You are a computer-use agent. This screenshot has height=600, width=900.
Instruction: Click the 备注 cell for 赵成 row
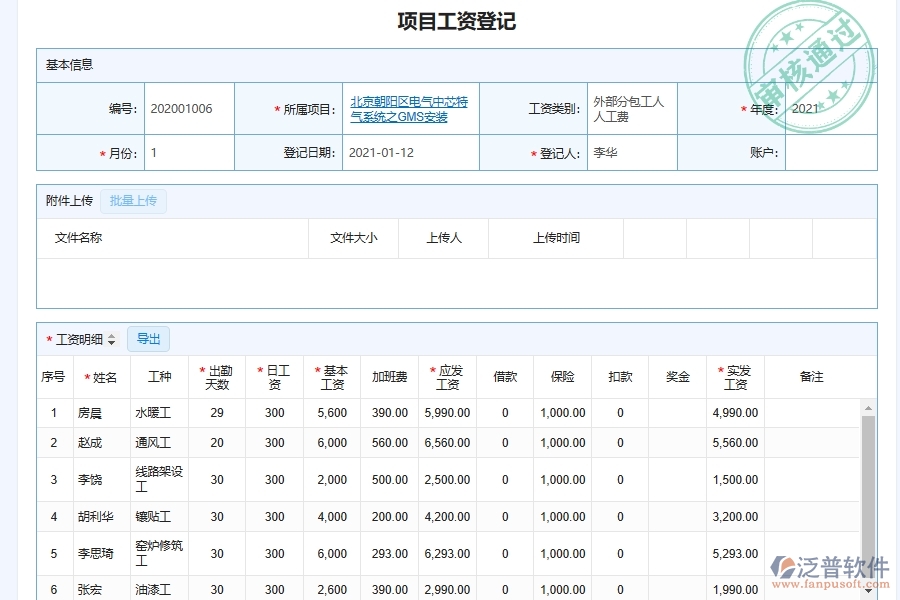pyautogui.click(x=811, y=443)
